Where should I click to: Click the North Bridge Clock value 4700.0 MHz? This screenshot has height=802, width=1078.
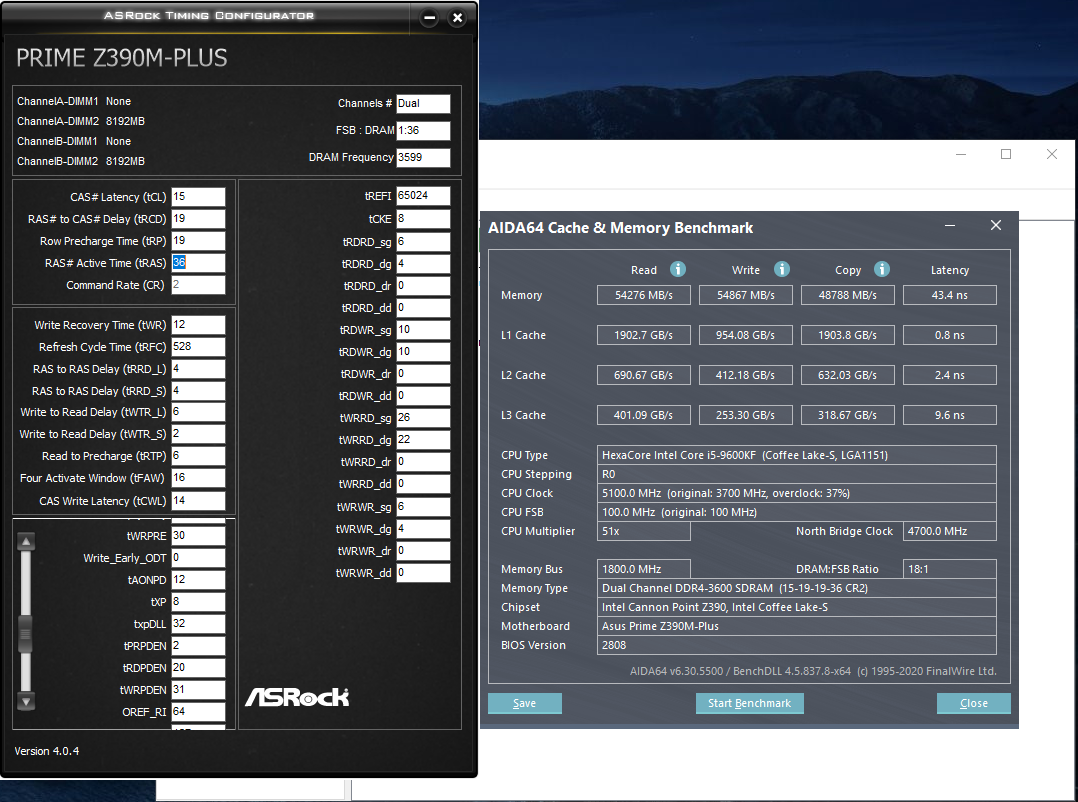tap(949, 531)
